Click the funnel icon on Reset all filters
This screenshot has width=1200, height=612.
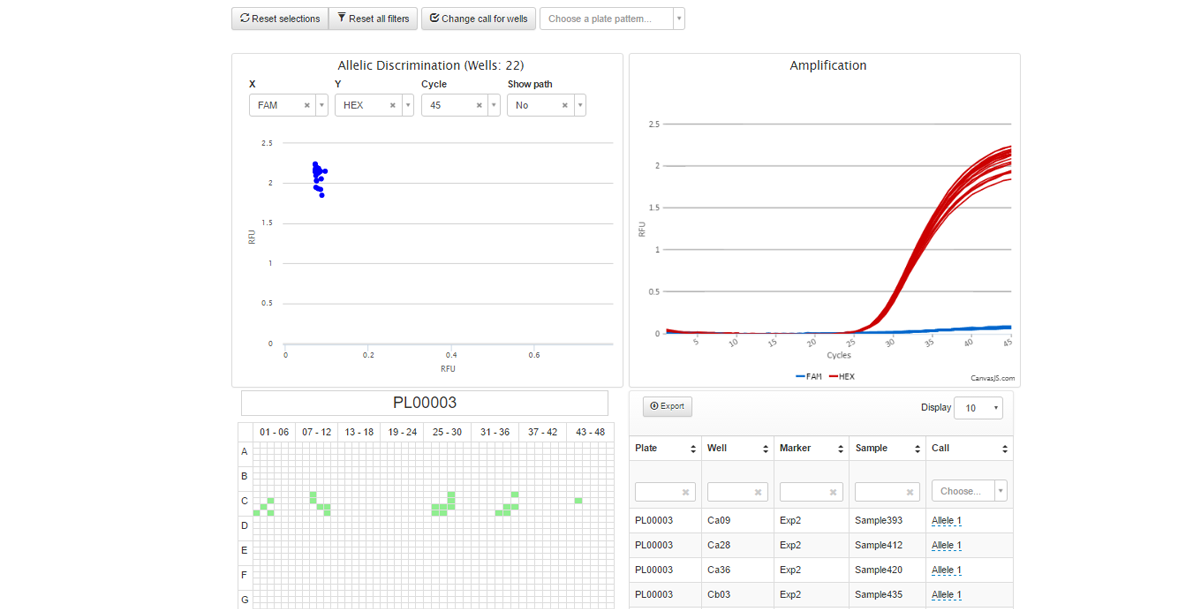click(x=341, y=18)
